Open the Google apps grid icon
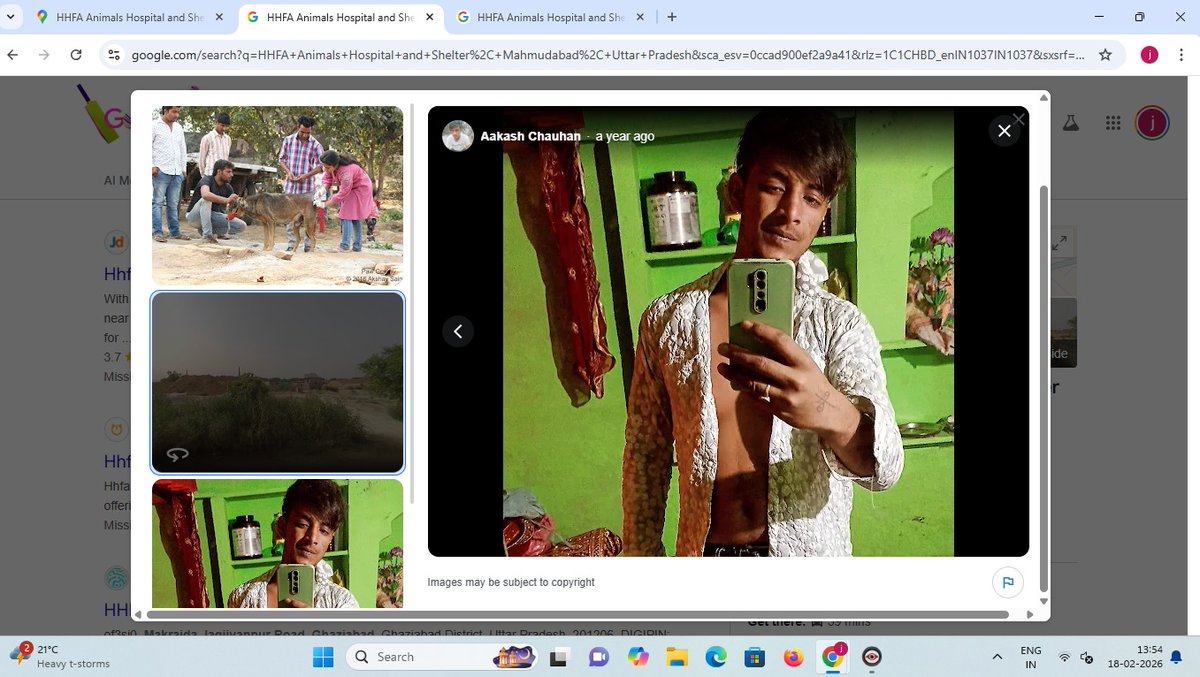1200x677 pixels. pyautogui.click(x=1113, y=123)
